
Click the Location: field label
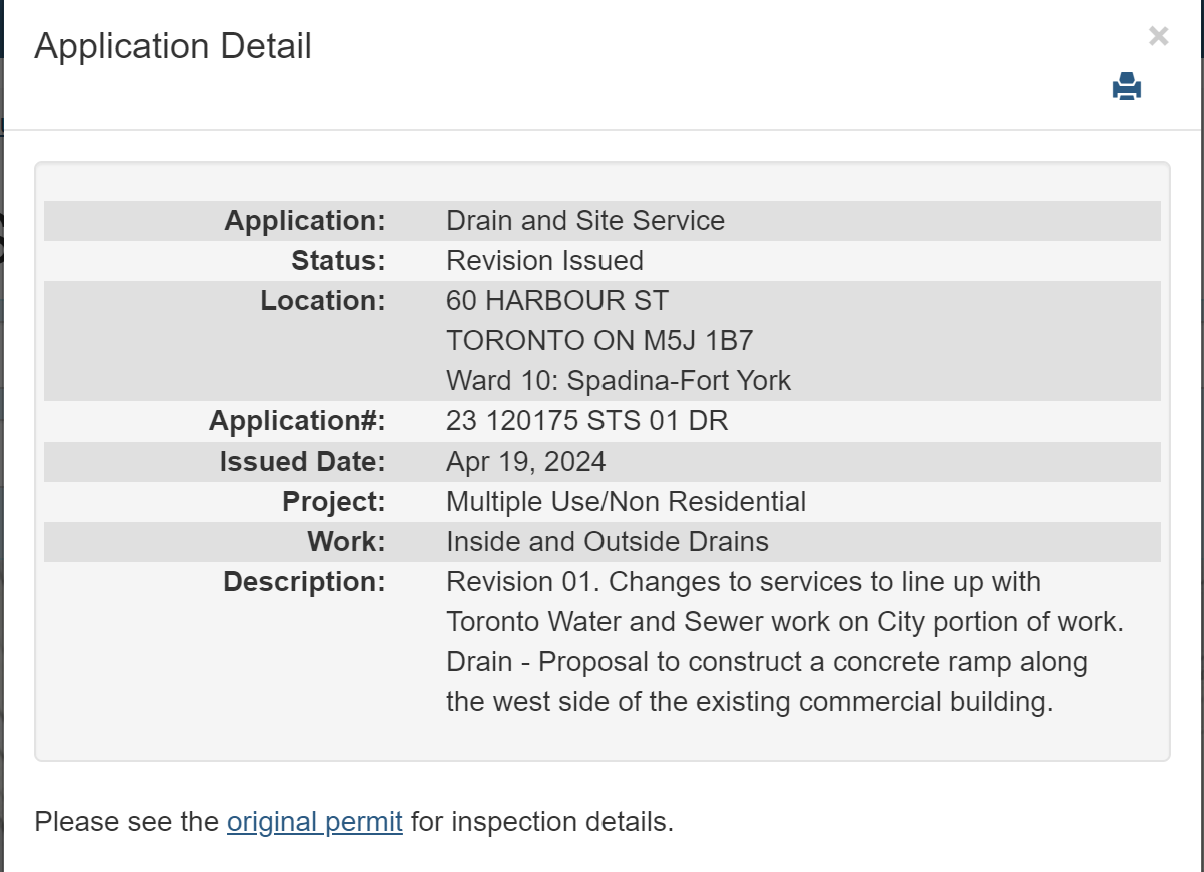point(323,301)
